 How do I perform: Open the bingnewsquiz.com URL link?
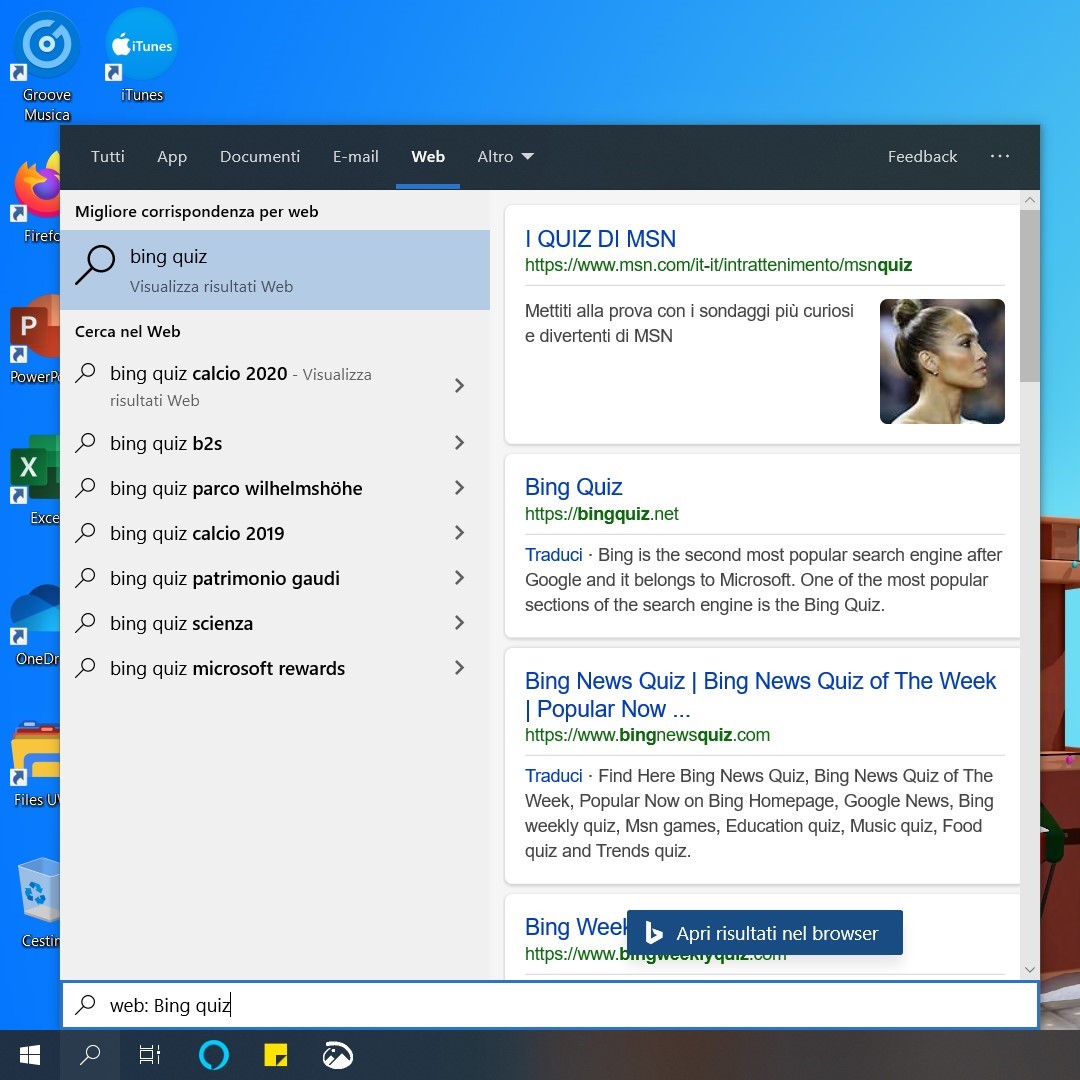pos(647,735)
